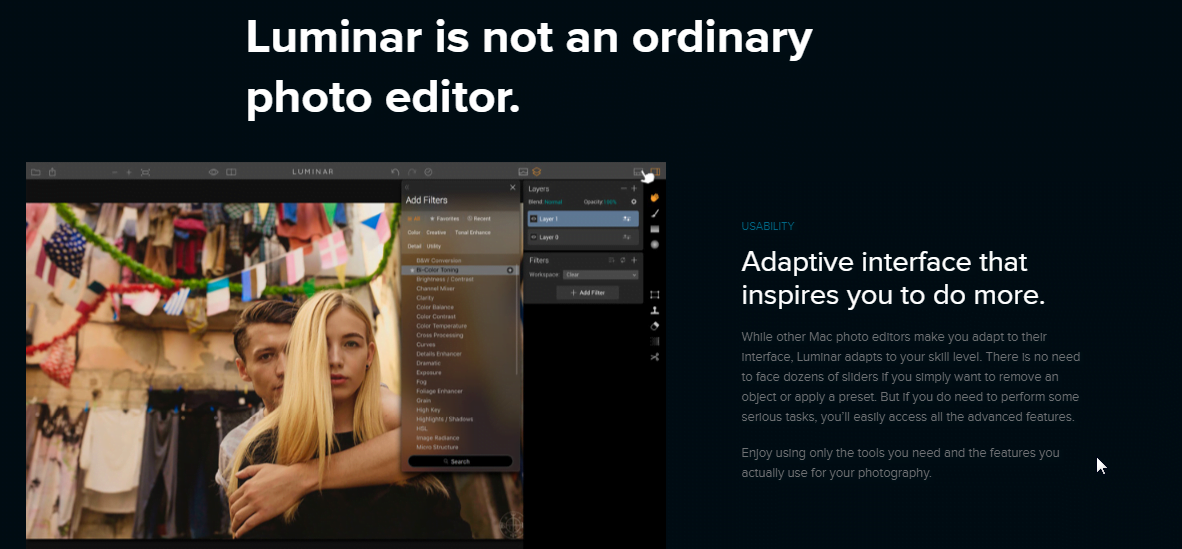Switch to the Favorites filter tab
1182x549 pixels.
coord(444,219)
